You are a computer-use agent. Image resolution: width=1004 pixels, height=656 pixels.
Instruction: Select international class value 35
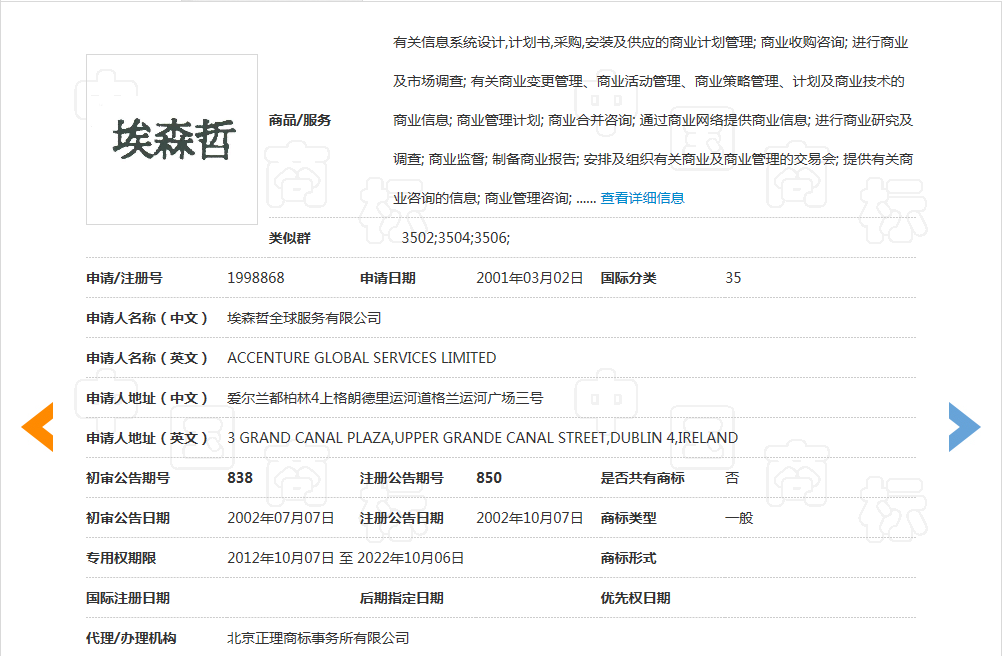[733, 278]
